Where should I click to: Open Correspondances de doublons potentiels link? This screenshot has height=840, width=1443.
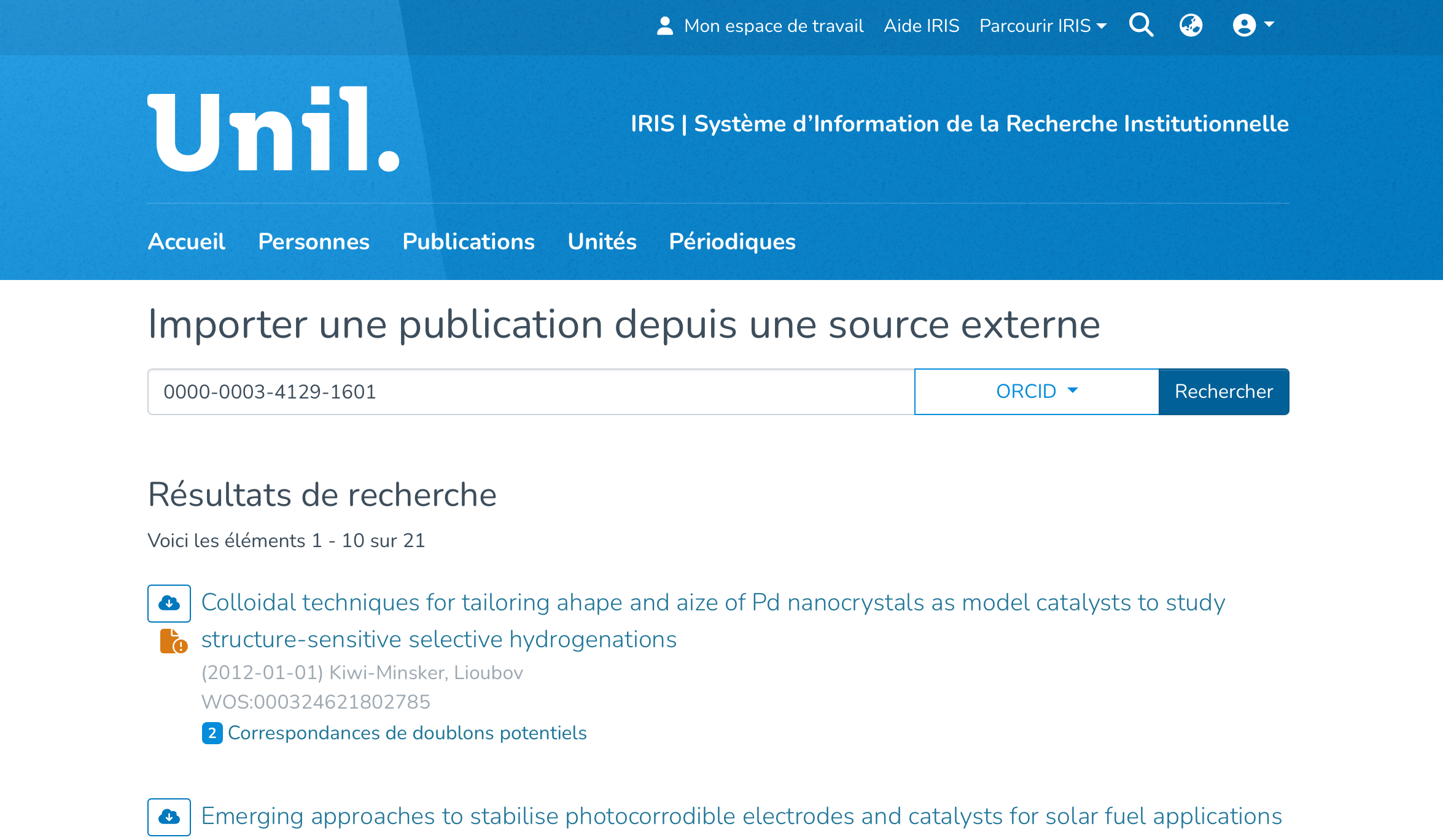[x=407, y=733]
